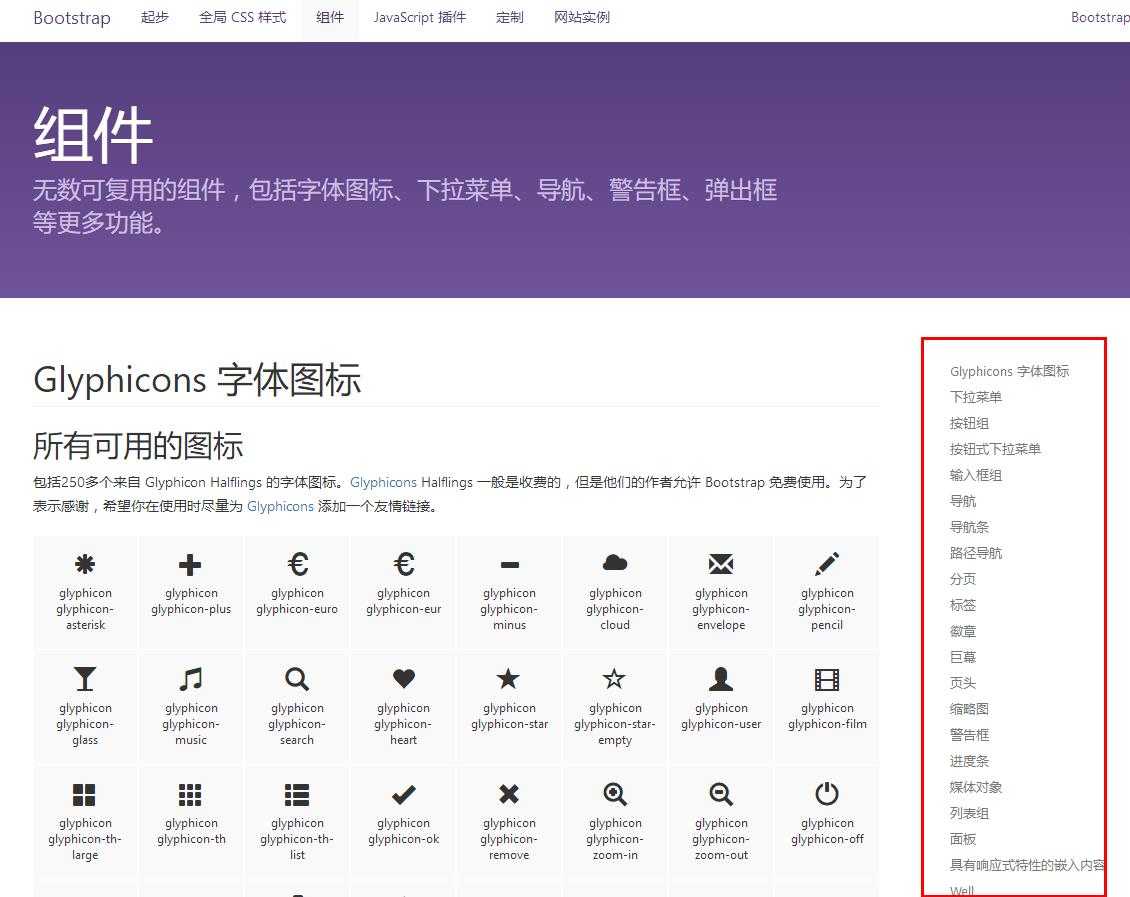Open the 起步 navbar item
1130x897 pixels.
[x=155, y=17]
